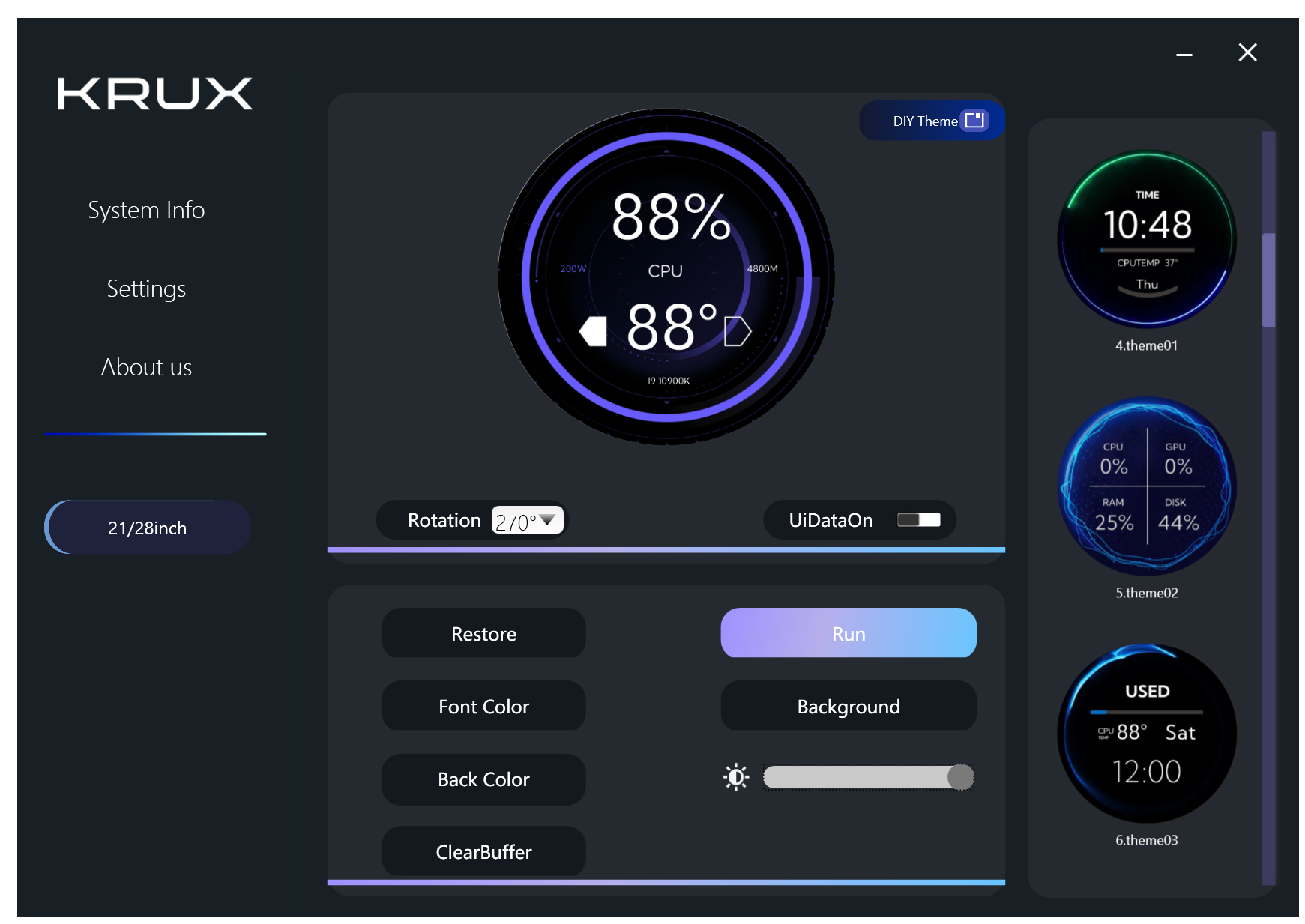Click the left arrow on the CPU dial
This screenshot has height=924, width=1305.
(x=594, y=331)
